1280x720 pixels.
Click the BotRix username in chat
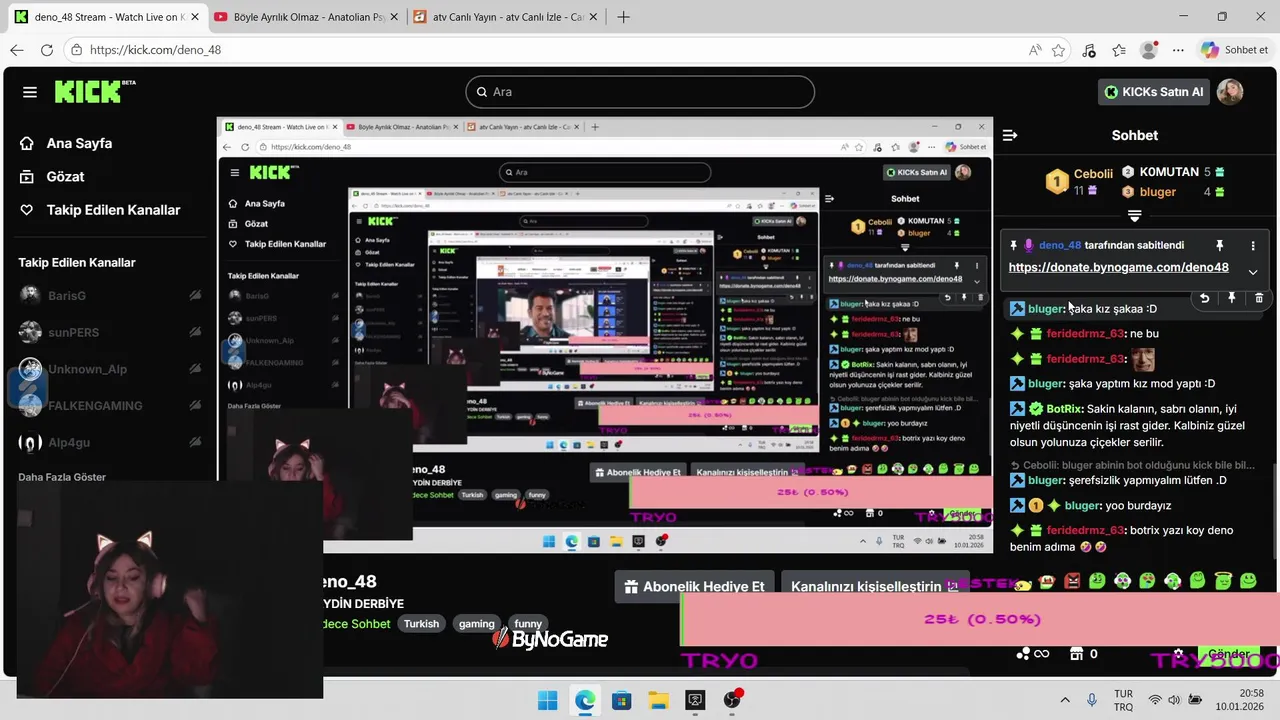coord(1065,409)
